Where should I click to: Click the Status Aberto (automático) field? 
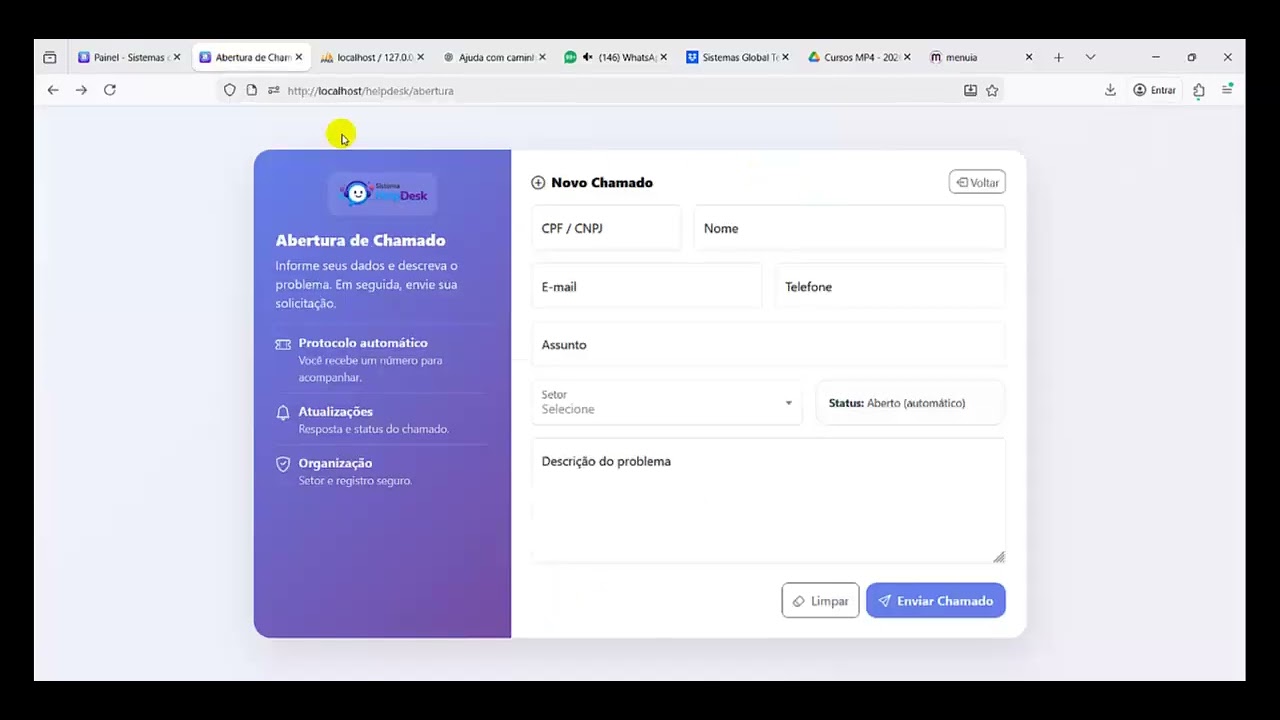click(x=910, y=402)
